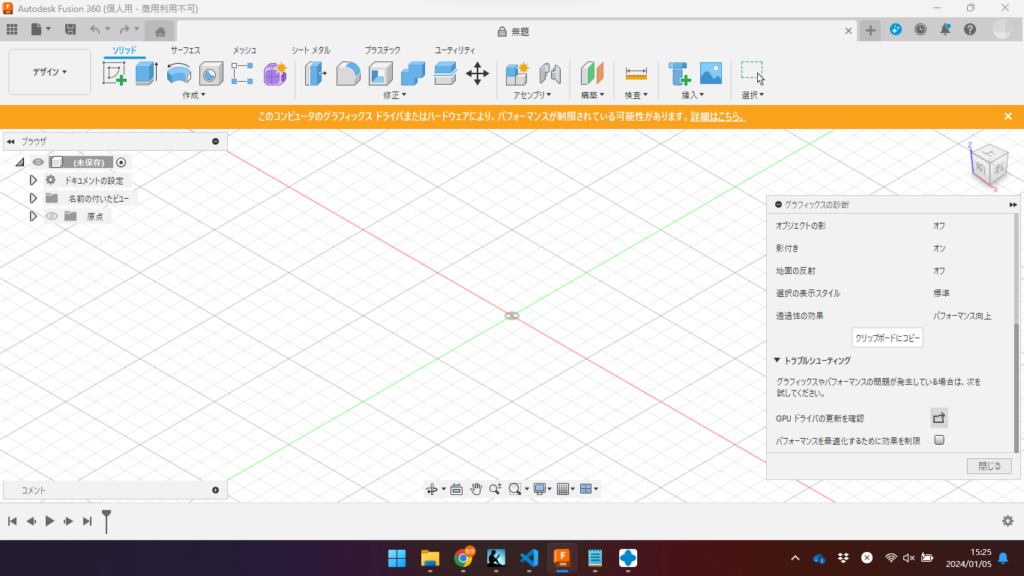This screenshot has width=1024, height=576.
Task: Select the Create Sketch tool
Action: [114, 73]
